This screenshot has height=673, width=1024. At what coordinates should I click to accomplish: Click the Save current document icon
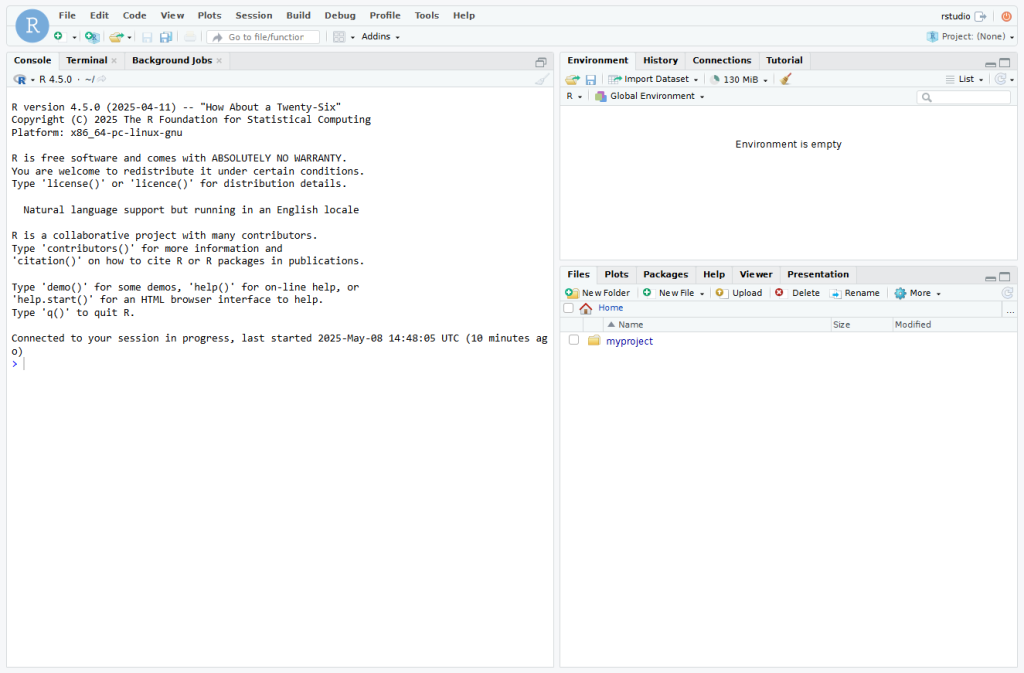[x=147, y=37]
